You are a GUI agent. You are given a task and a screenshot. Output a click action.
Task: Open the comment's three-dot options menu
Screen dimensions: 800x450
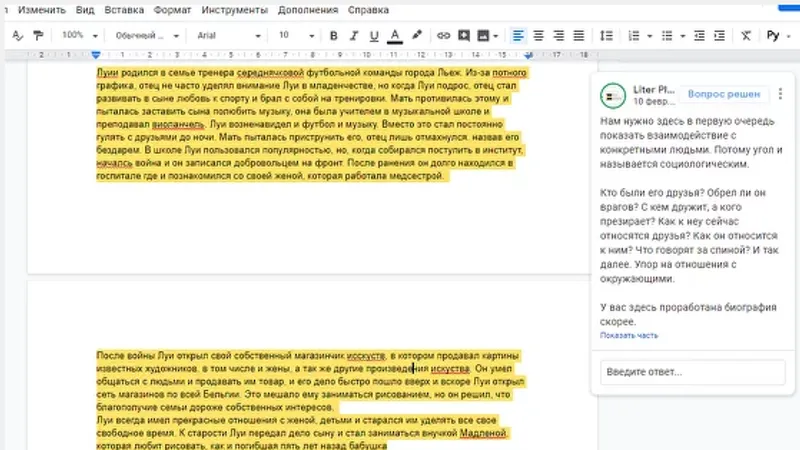point(780,94)
